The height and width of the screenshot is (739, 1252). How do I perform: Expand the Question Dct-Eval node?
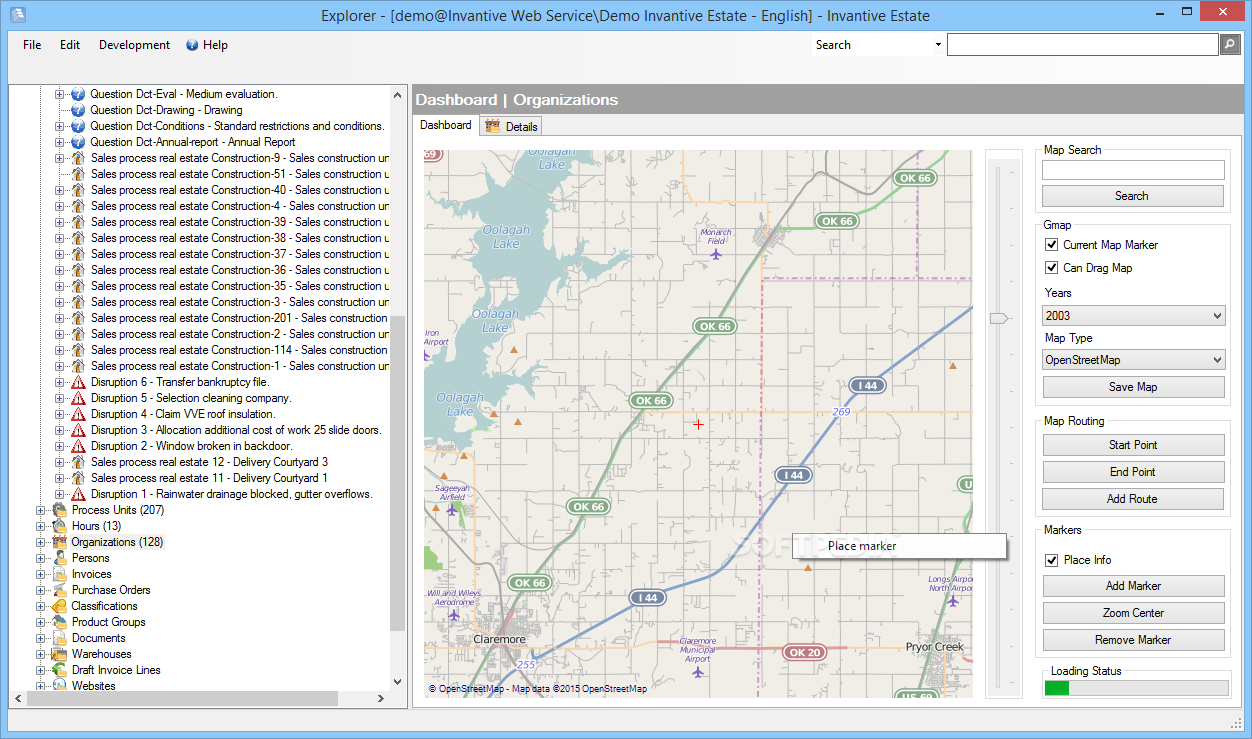[x=59, y=94]
